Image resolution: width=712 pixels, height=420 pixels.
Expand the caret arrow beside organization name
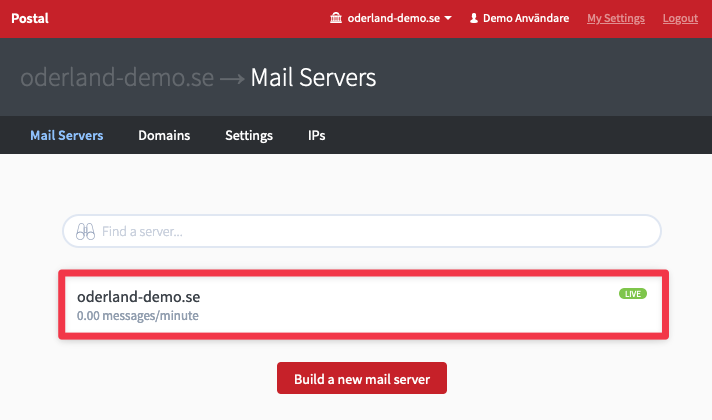coord(448,19)
